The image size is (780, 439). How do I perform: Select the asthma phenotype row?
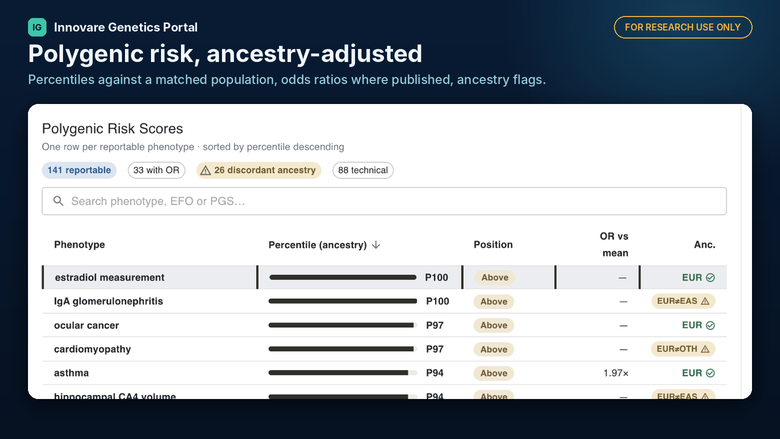pyautogui.click(x=384, y=373)
